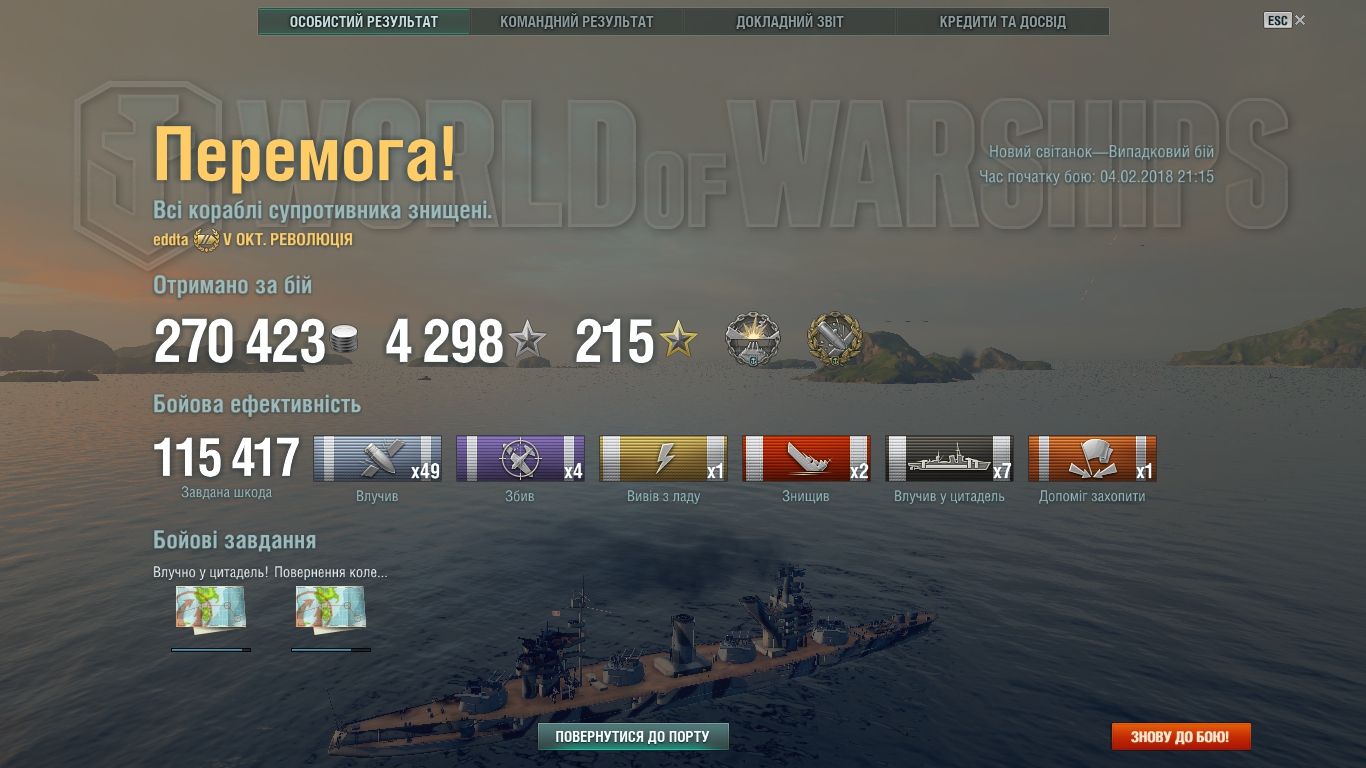This screenshot has width=1366, height=768.
Task: Click the grey experience star icon
Action: (x=527, y=341)
